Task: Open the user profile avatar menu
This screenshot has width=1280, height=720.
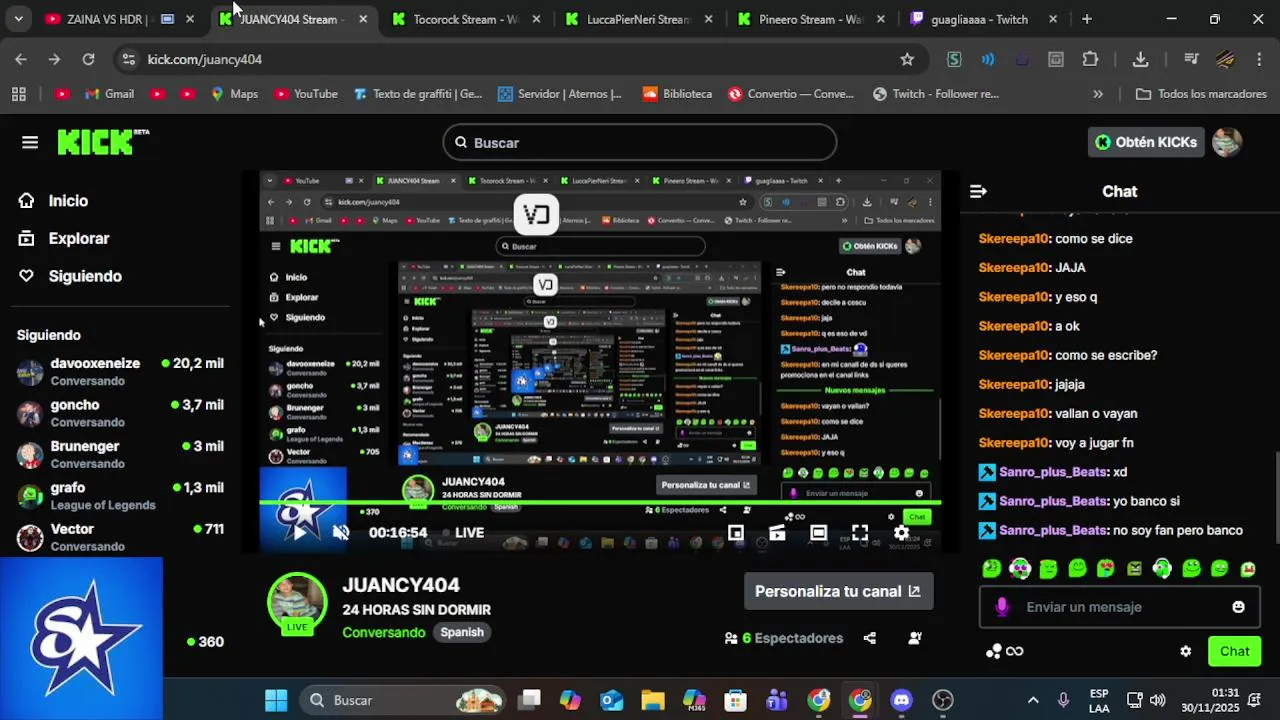Action: tap(1227, 142)
